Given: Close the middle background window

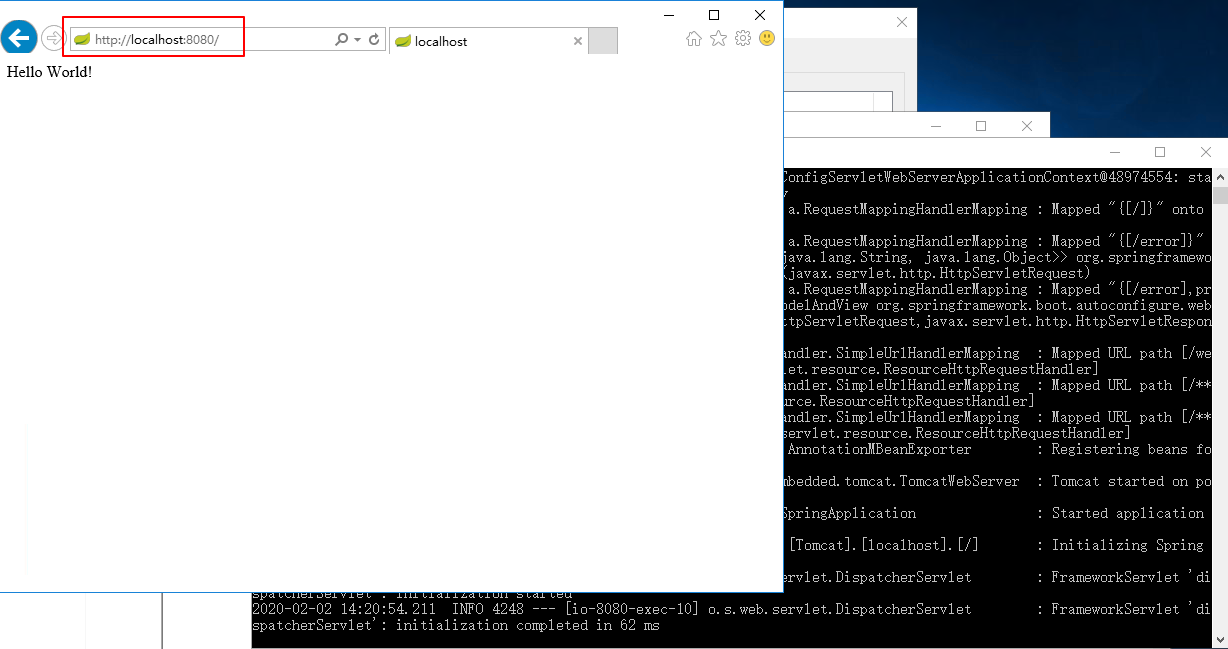Looking at the screenshot, I should pos(1027,126).
